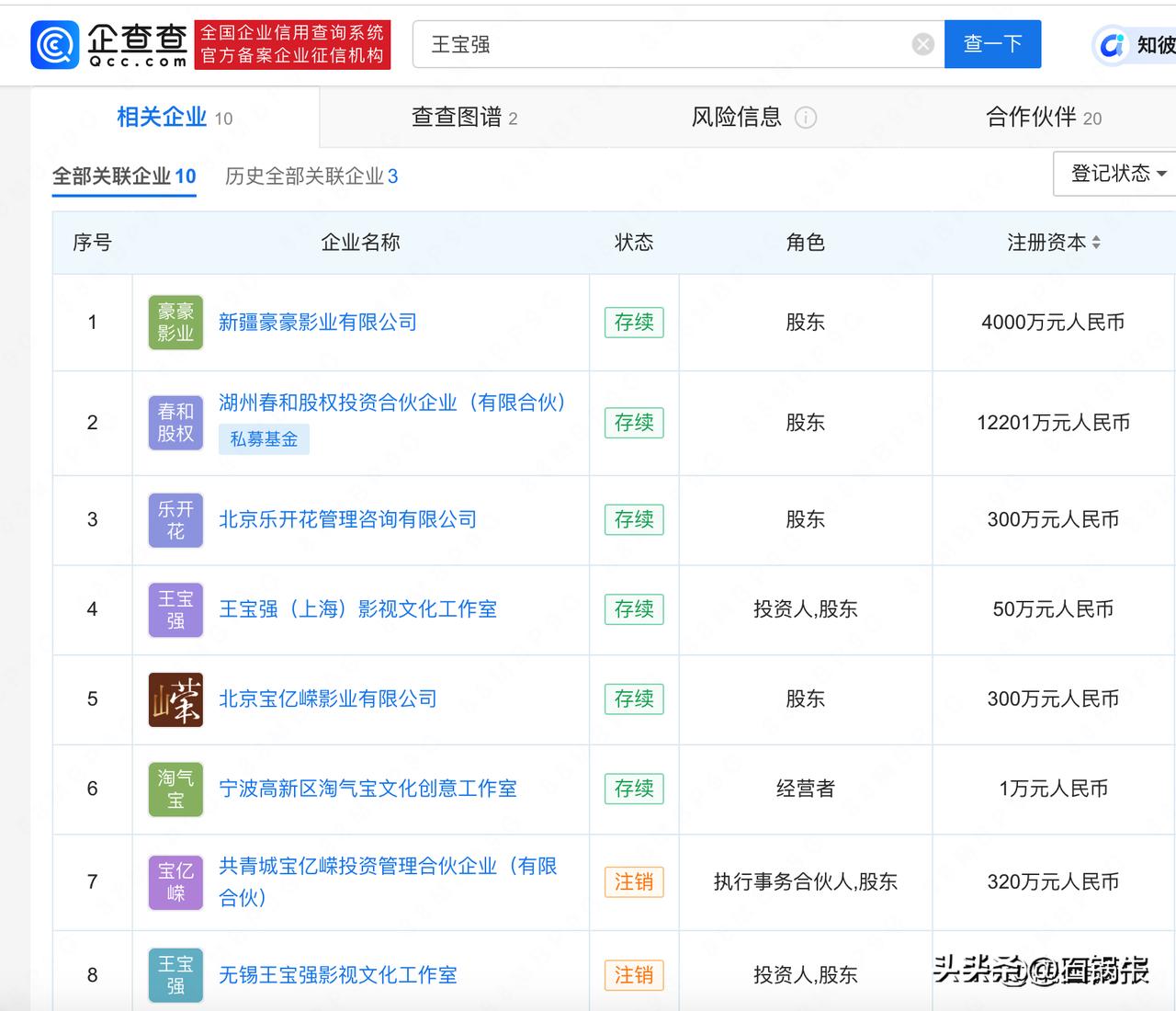Switch to the 查查图谱 tab

click(x=464, y=118)
